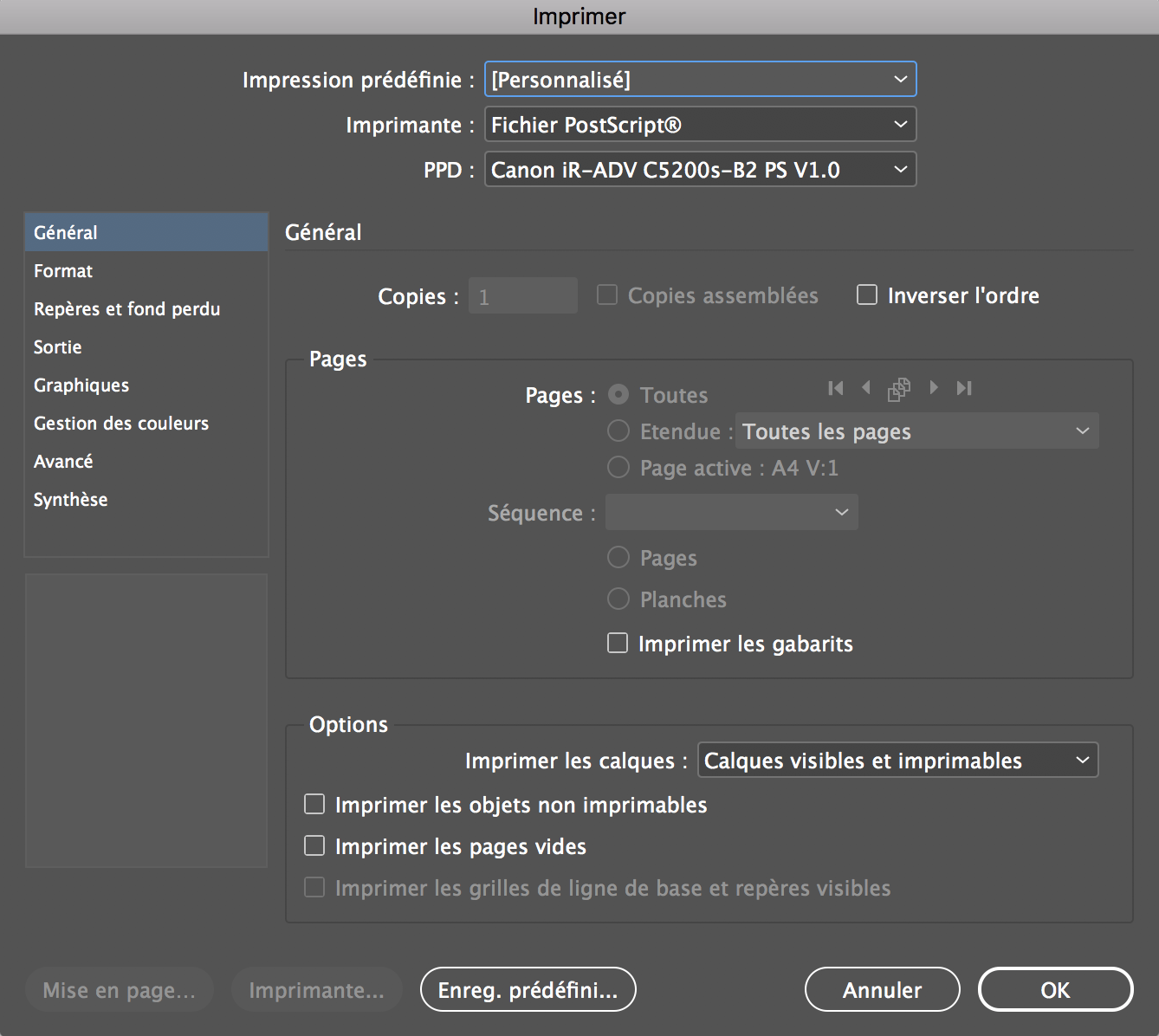Open the PPD printer description dropdown

pos(700,170)
